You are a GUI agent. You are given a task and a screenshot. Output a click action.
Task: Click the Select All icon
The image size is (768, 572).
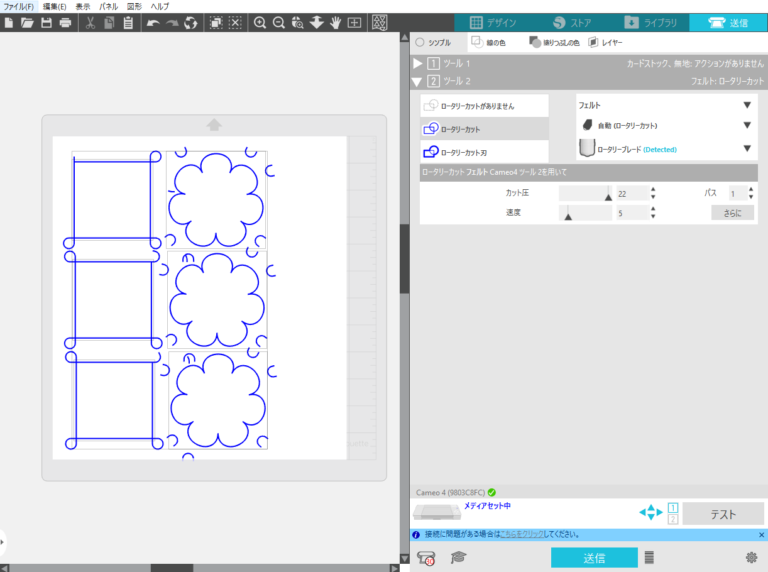click(x=216, y=23)
